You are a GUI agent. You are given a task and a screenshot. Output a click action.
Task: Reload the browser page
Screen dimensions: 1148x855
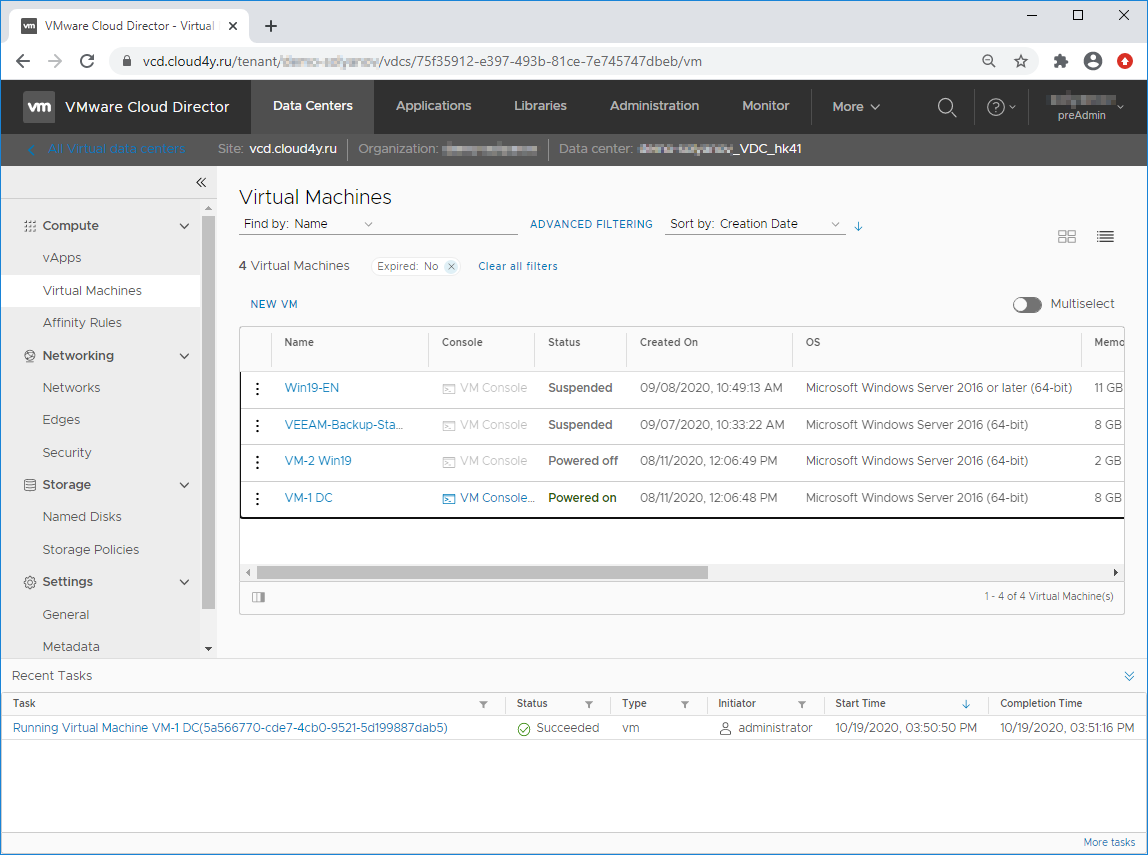pyautogui.click(x=87, y=61)
